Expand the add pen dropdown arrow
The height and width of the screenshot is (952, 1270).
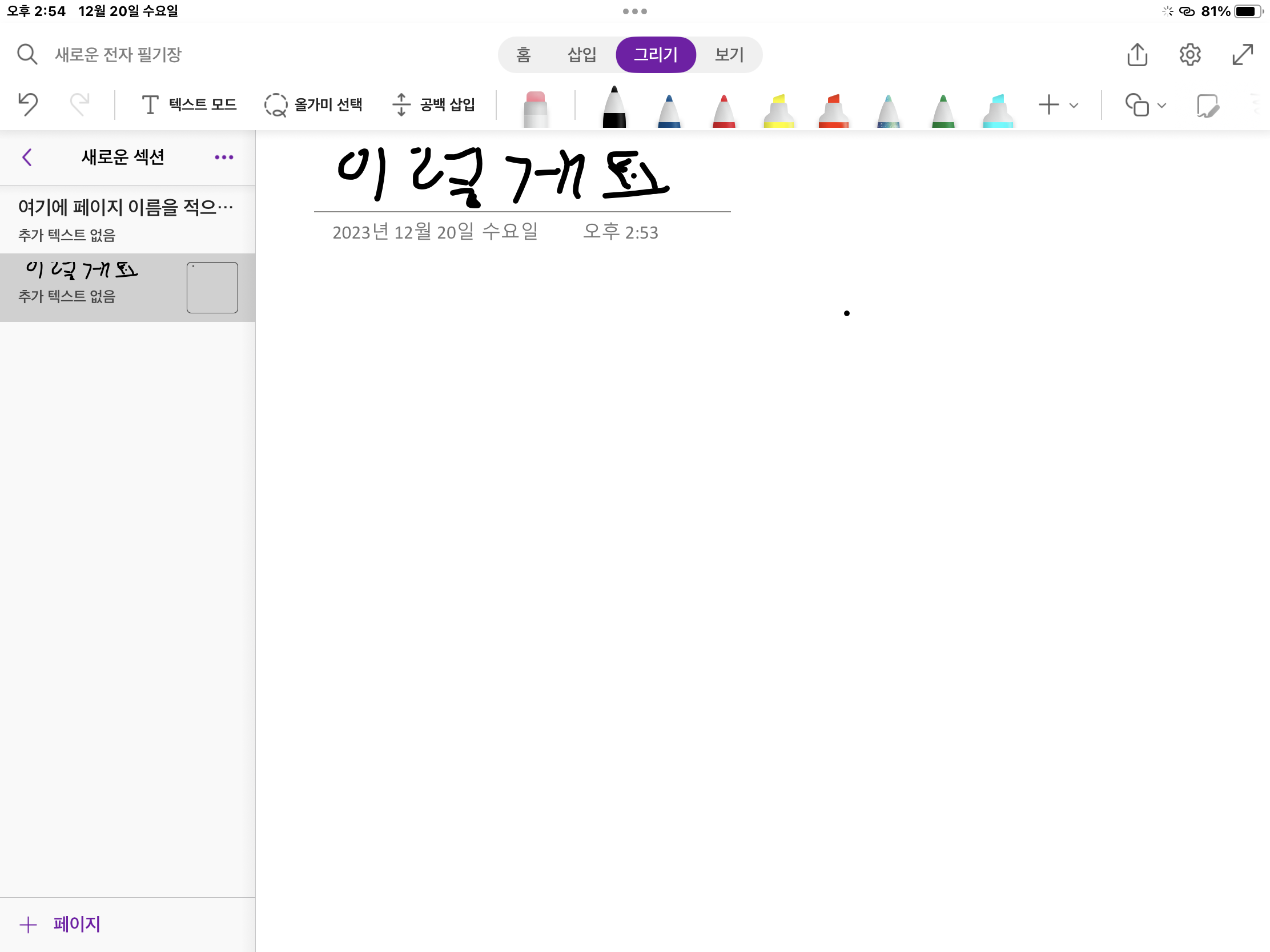[x=1074, y=106]
